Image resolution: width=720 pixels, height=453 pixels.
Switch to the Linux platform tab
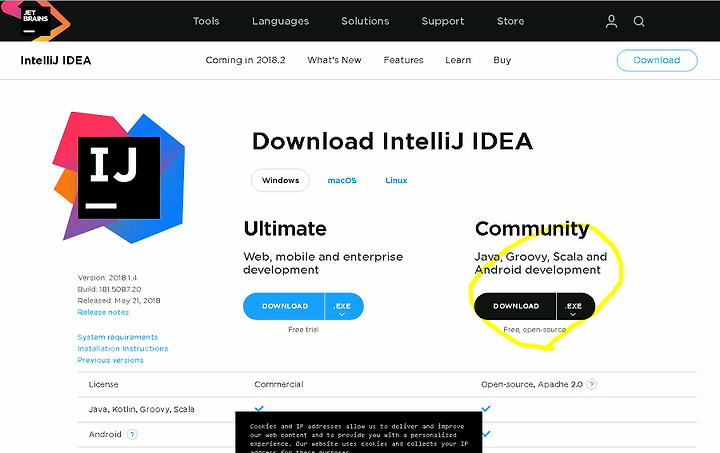pyautogui.click(x=396, y=180)
